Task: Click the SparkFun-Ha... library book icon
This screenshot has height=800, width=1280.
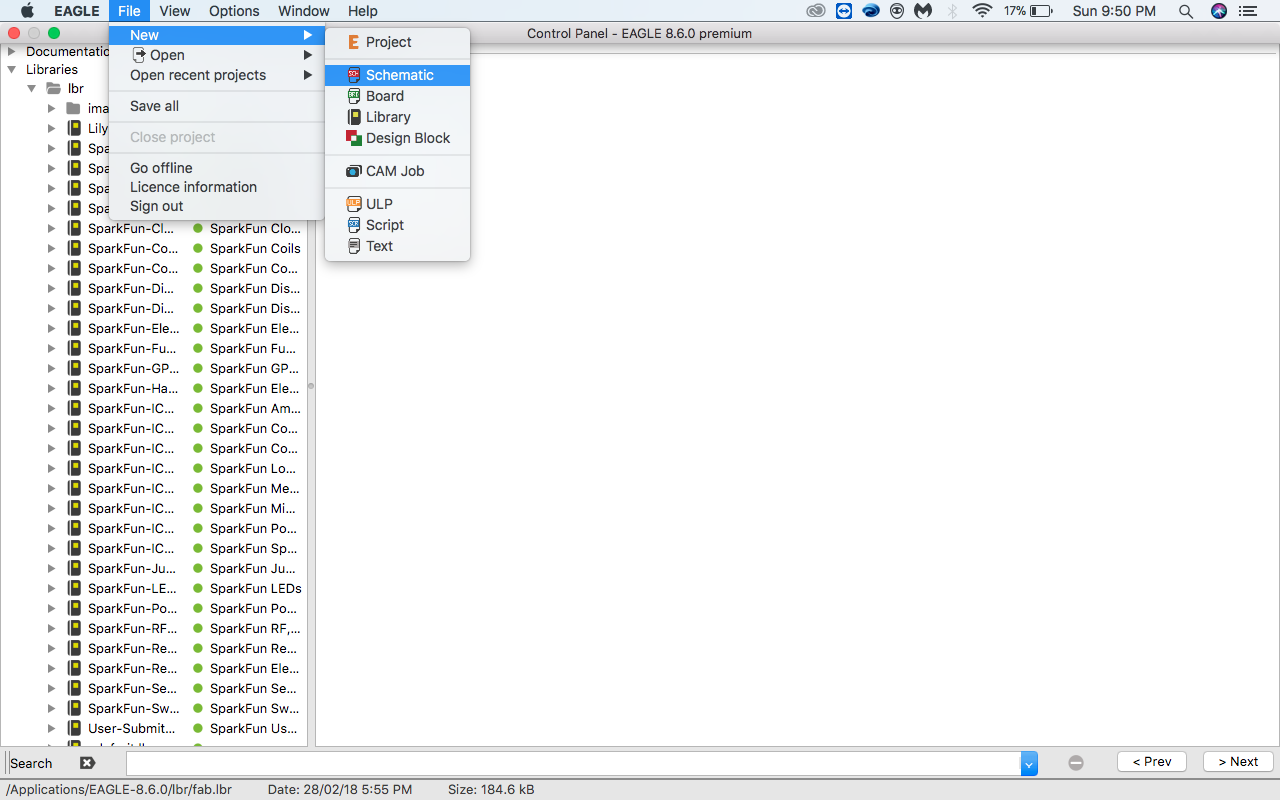Action: coord(74,388)
